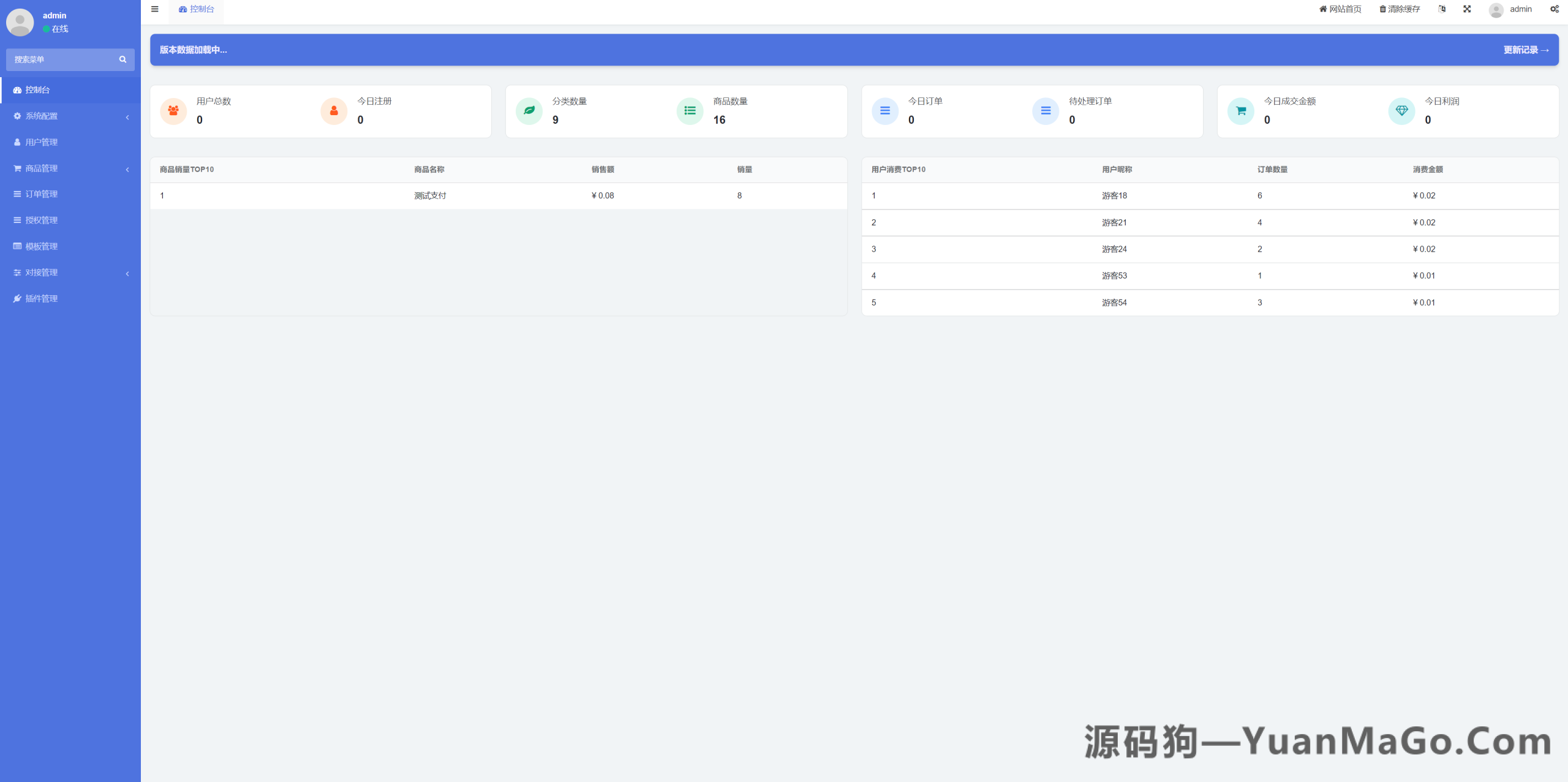Click the search magnifier in sidebar
The width and height of the screenshot is (1568, 782).
click(x=123, y=59)
